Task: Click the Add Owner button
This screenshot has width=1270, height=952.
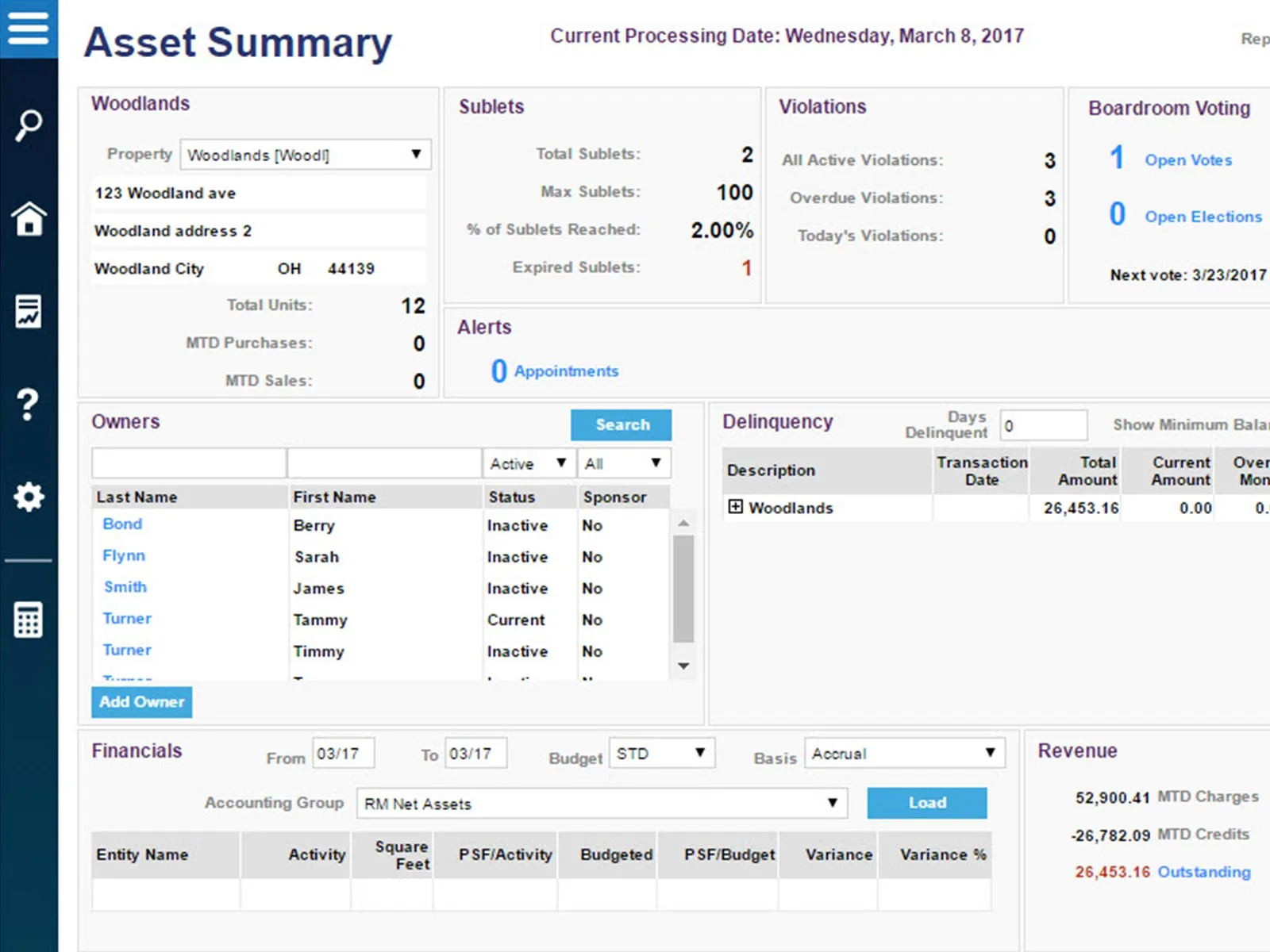Action: pyautogui.click(x=142, y=702)
